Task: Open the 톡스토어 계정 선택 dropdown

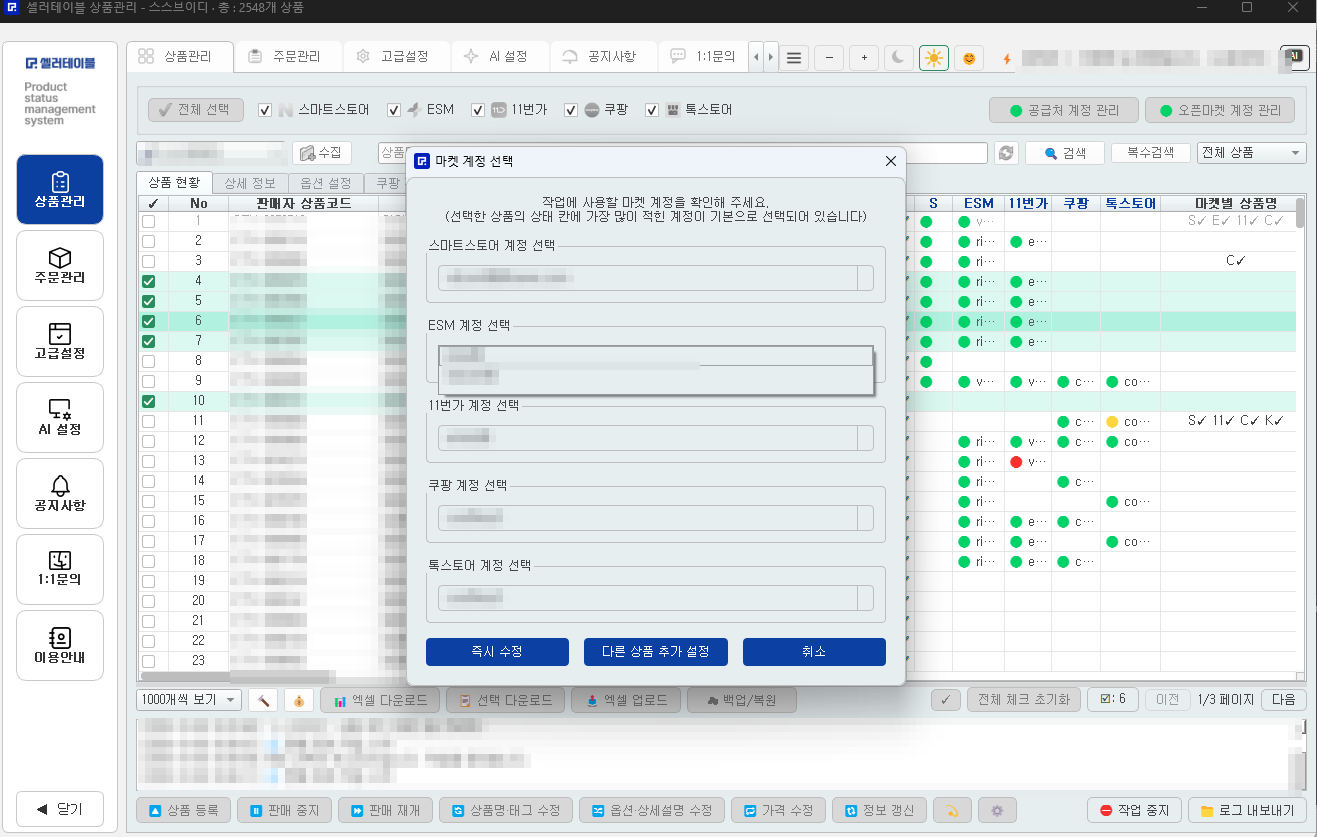Action: (656, 598)
